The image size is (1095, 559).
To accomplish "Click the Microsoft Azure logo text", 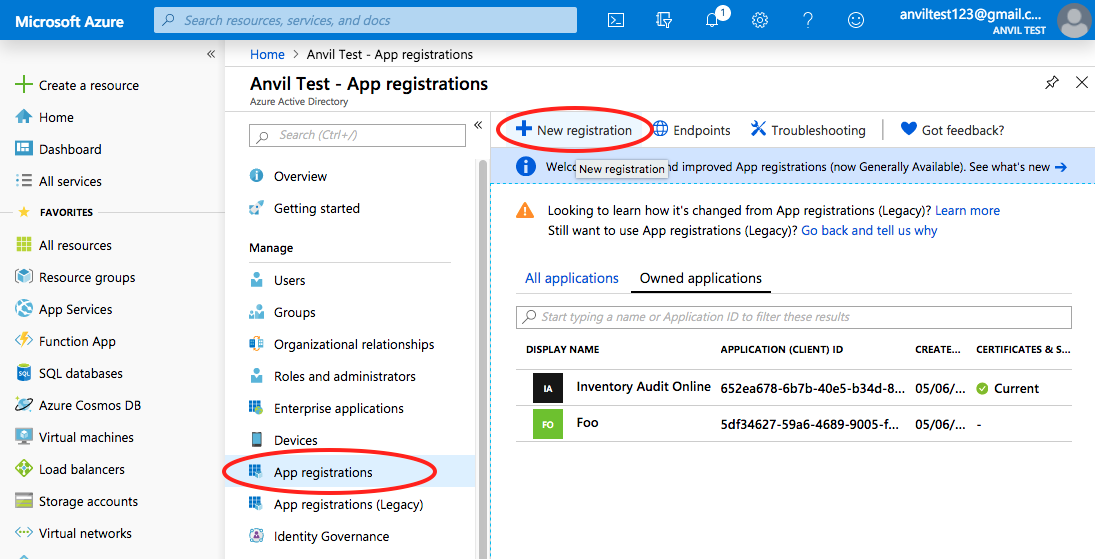I will coord(69,21).
